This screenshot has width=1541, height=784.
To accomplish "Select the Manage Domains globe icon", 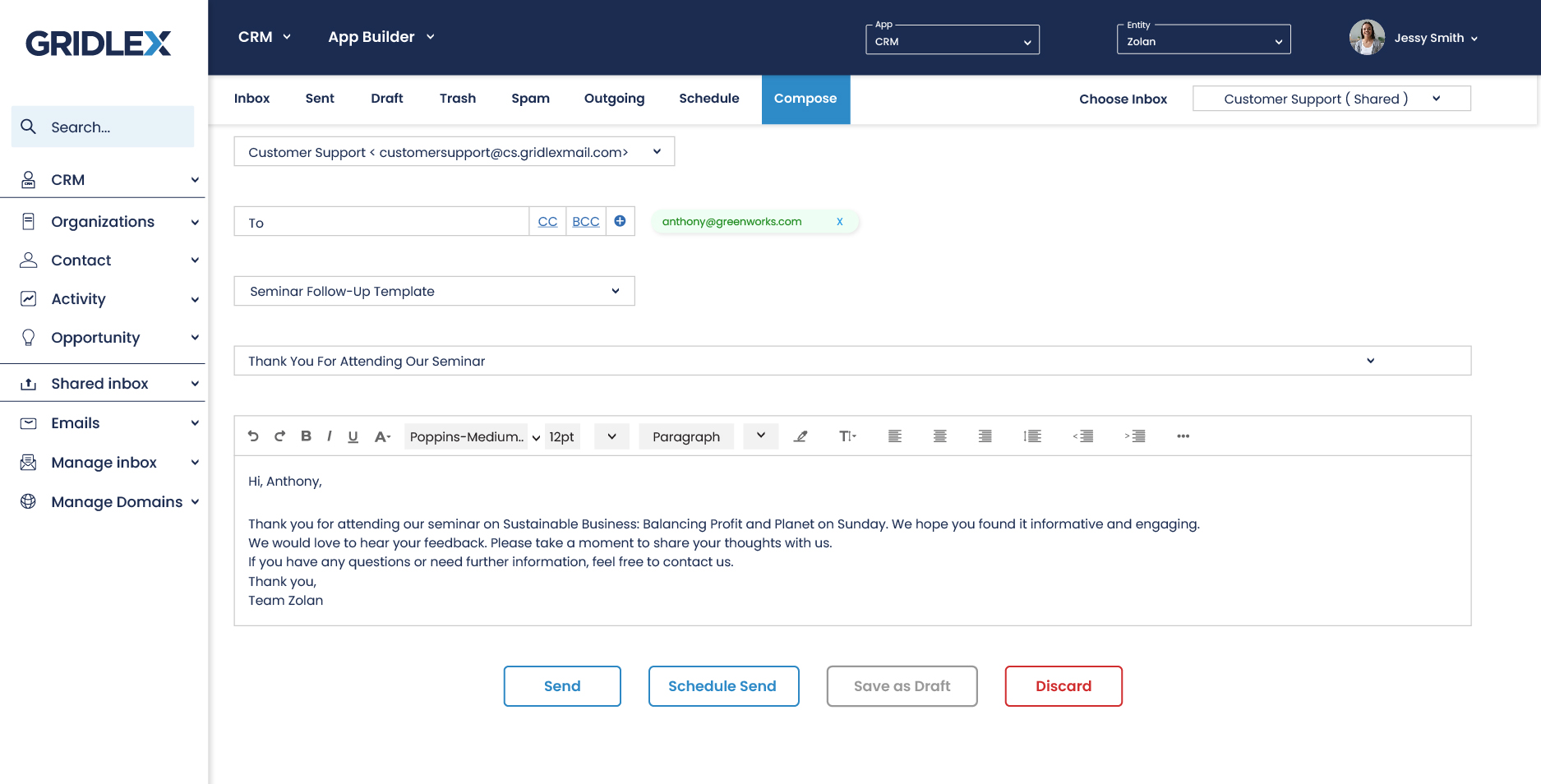I will [x=29, y=501].
